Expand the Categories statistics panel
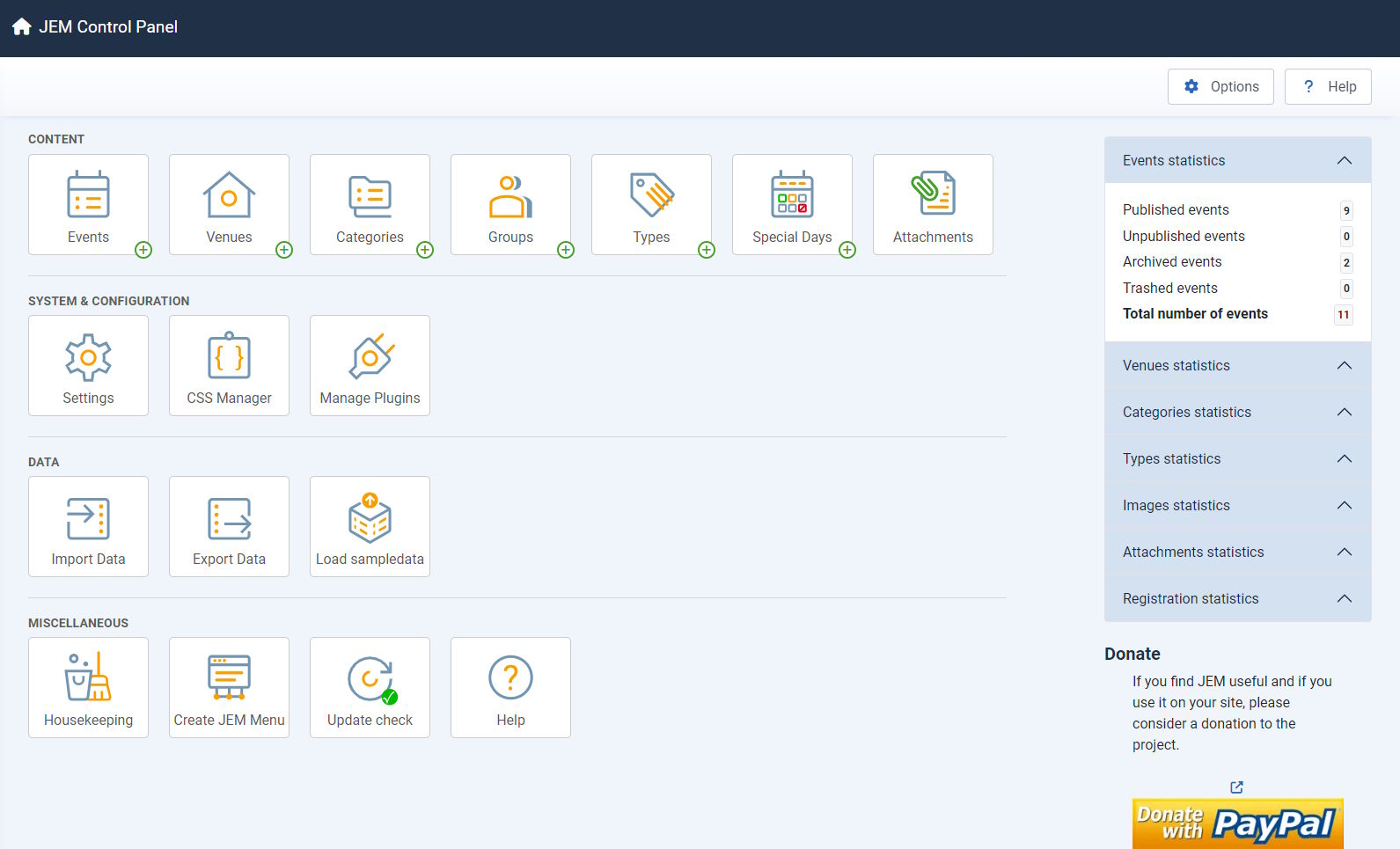Viewport: 1400px width, 849px height. (x=1237, y=412)
